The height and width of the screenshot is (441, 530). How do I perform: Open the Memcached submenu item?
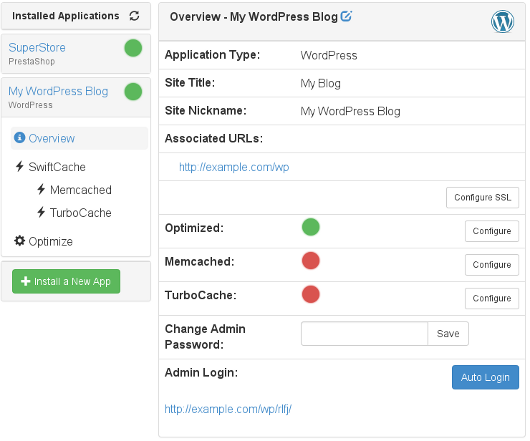tap(81, 190)
